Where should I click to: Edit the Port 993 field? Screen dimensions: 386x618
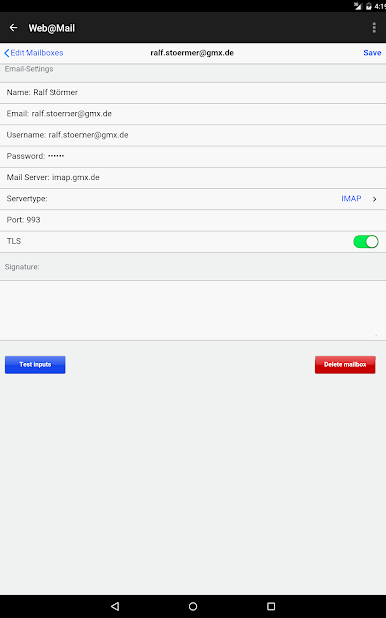[193, 220]
